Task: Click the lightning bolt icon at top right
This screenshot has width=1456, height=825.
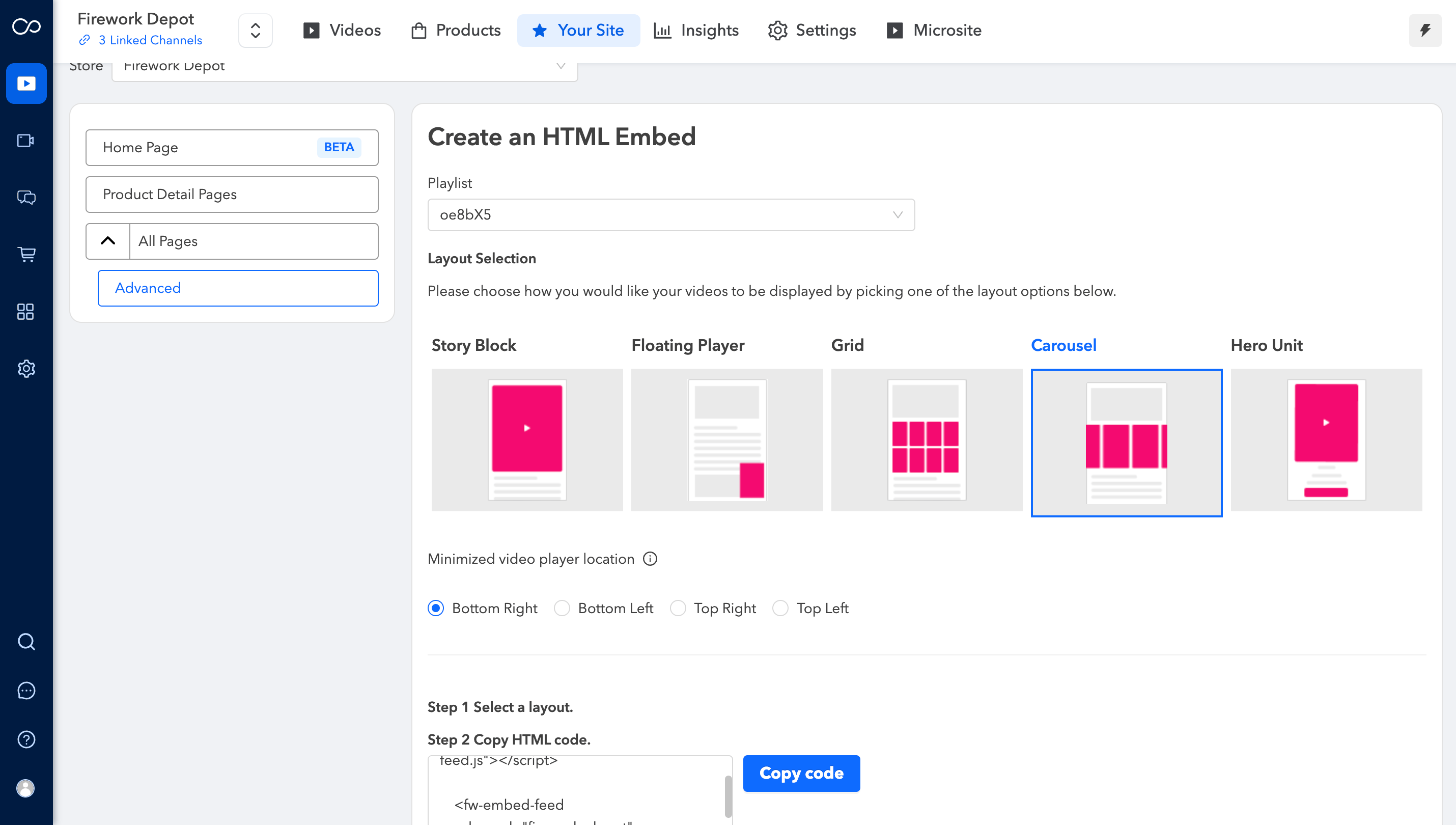Action: (x=1425, y=30)
